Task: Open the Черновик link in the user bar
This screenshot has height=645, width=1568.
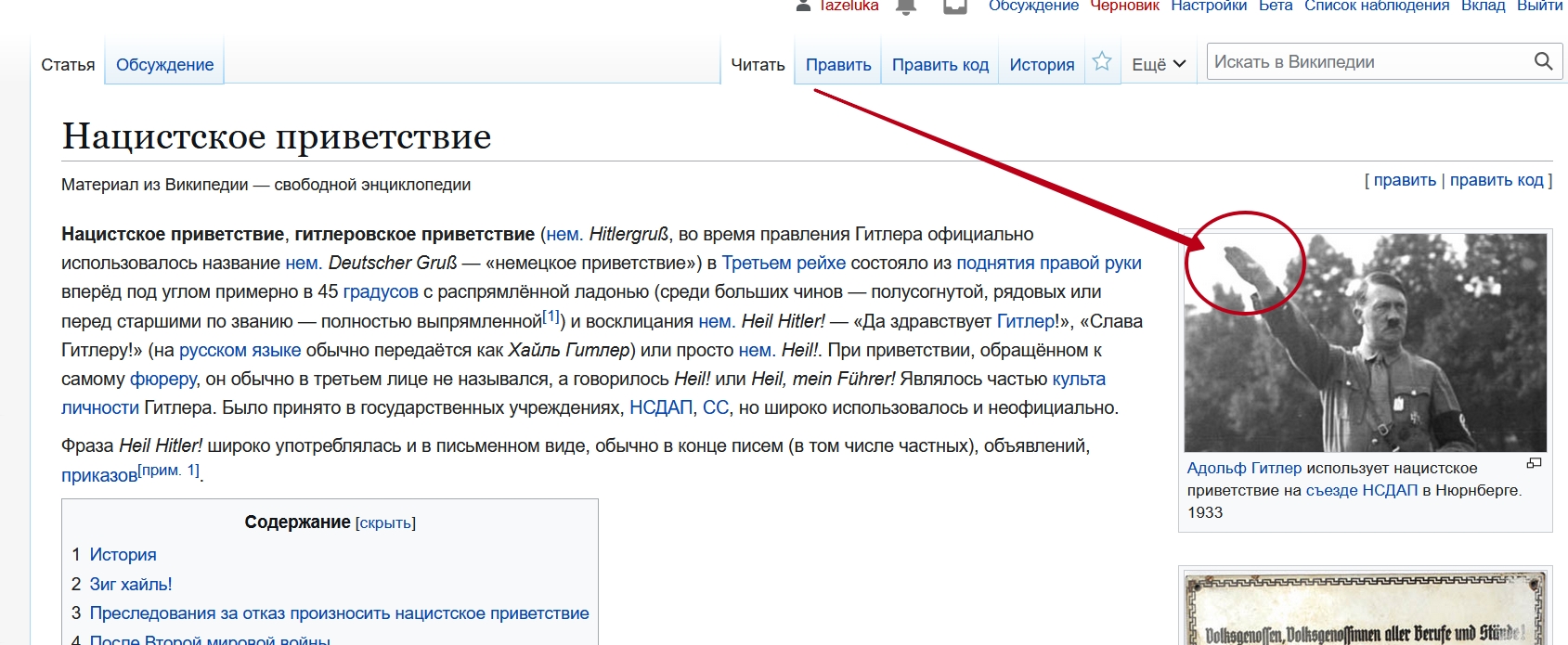Action: 1124,6
